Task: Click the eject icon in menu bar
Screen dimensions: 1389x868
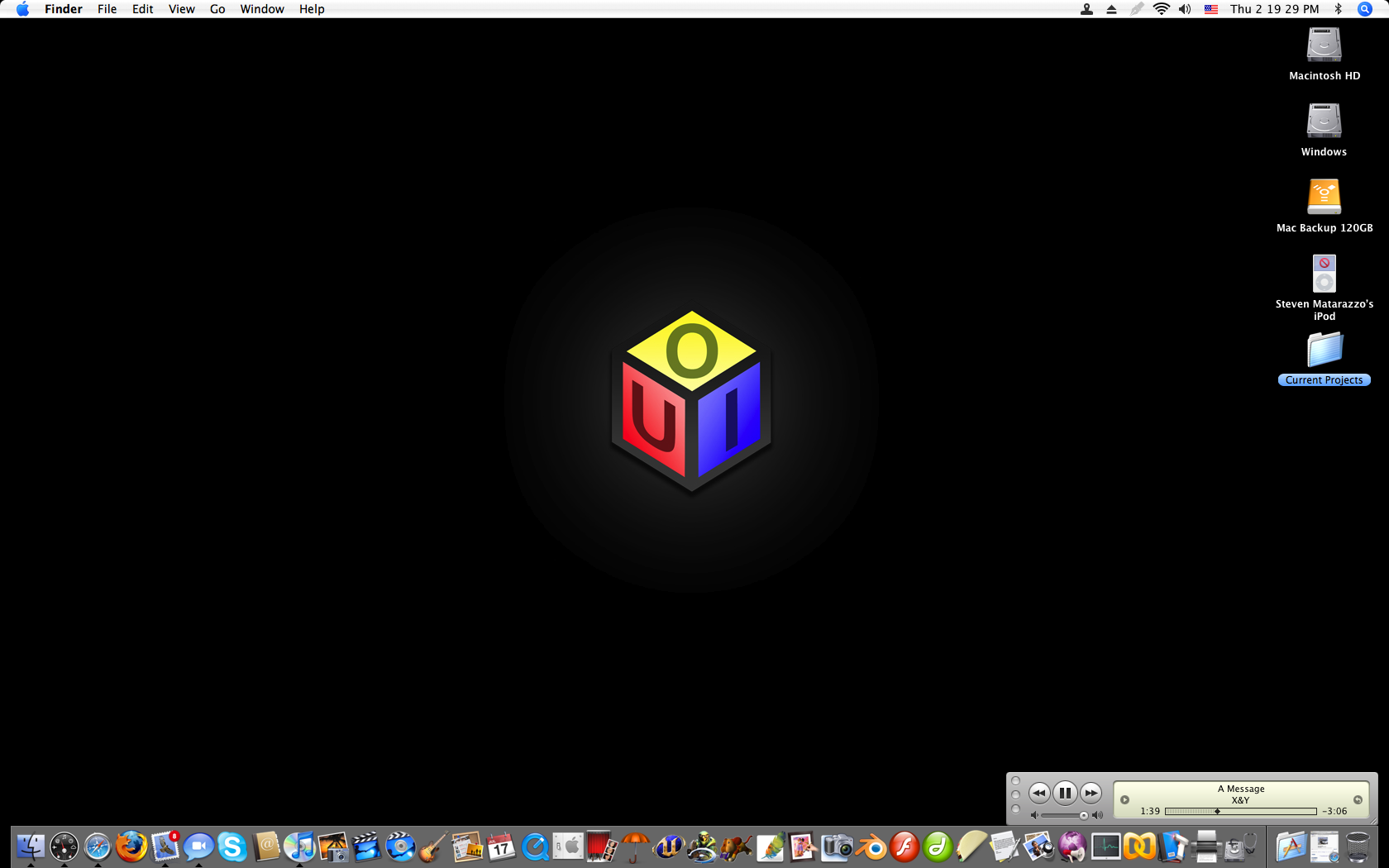Action: click(1111, 9)
